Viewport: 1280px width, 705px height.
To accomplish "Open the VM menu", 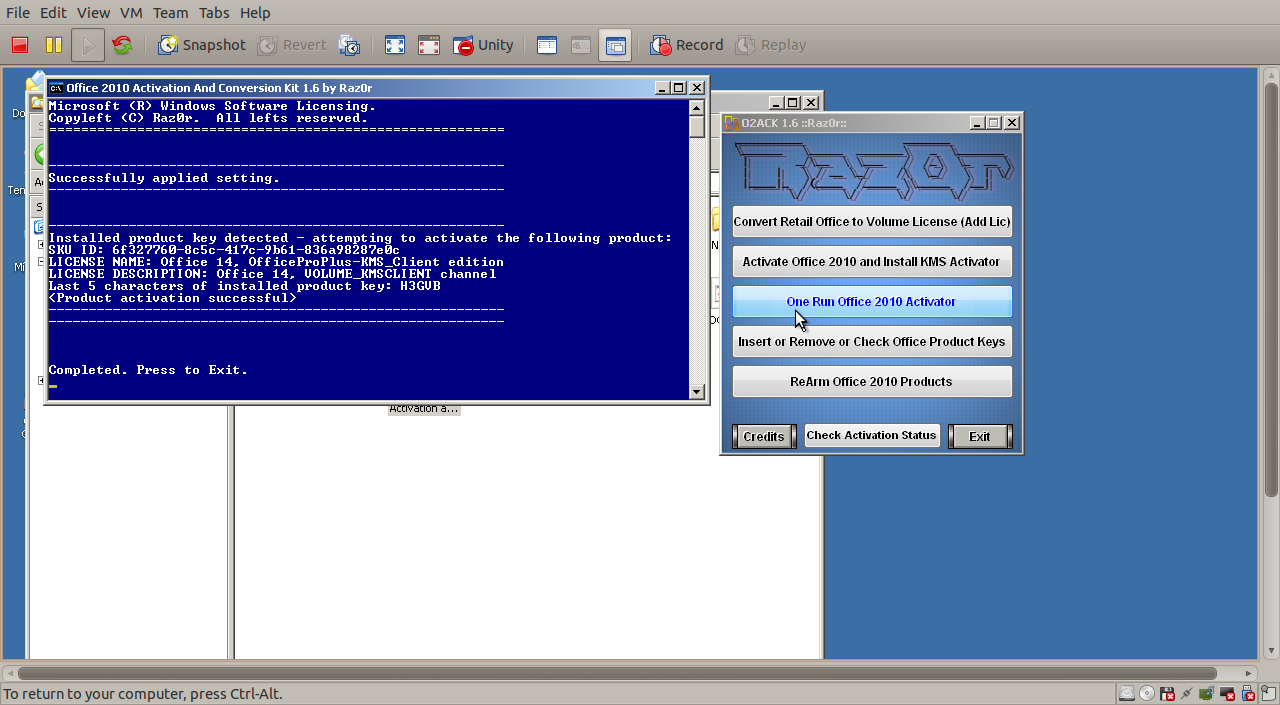I will [x=131, y=13].
